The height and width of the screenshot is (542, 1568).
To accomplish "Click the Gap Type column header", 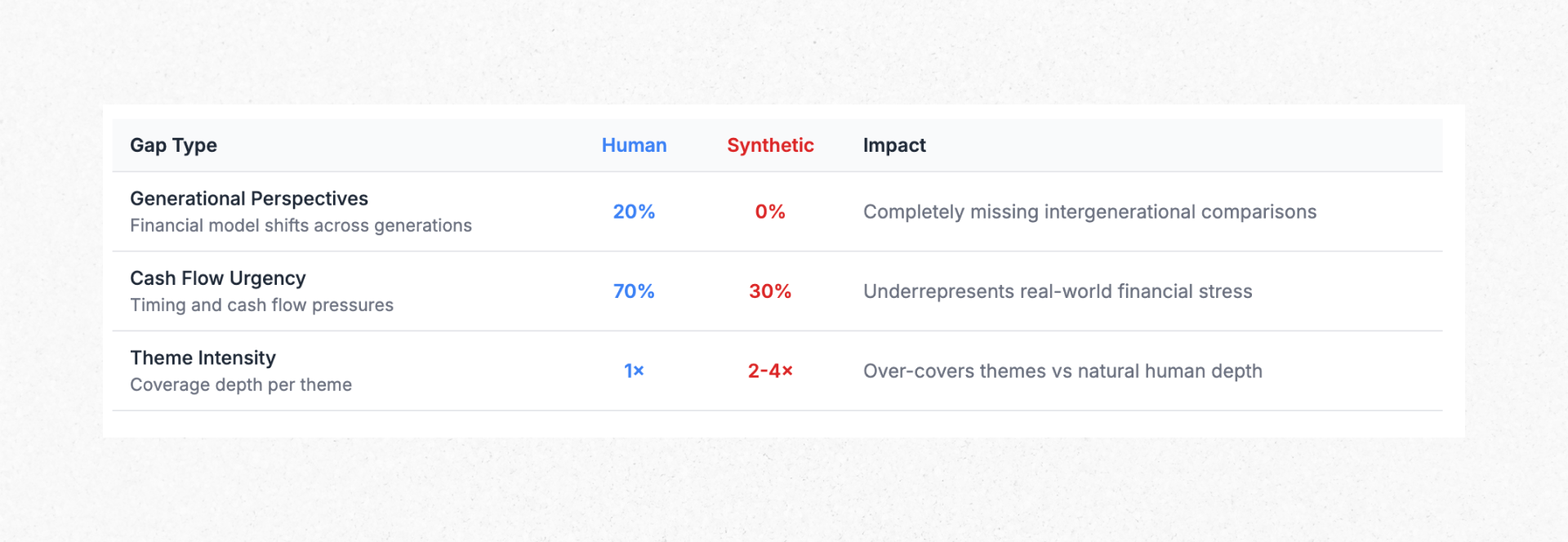I will coord(173,145).
